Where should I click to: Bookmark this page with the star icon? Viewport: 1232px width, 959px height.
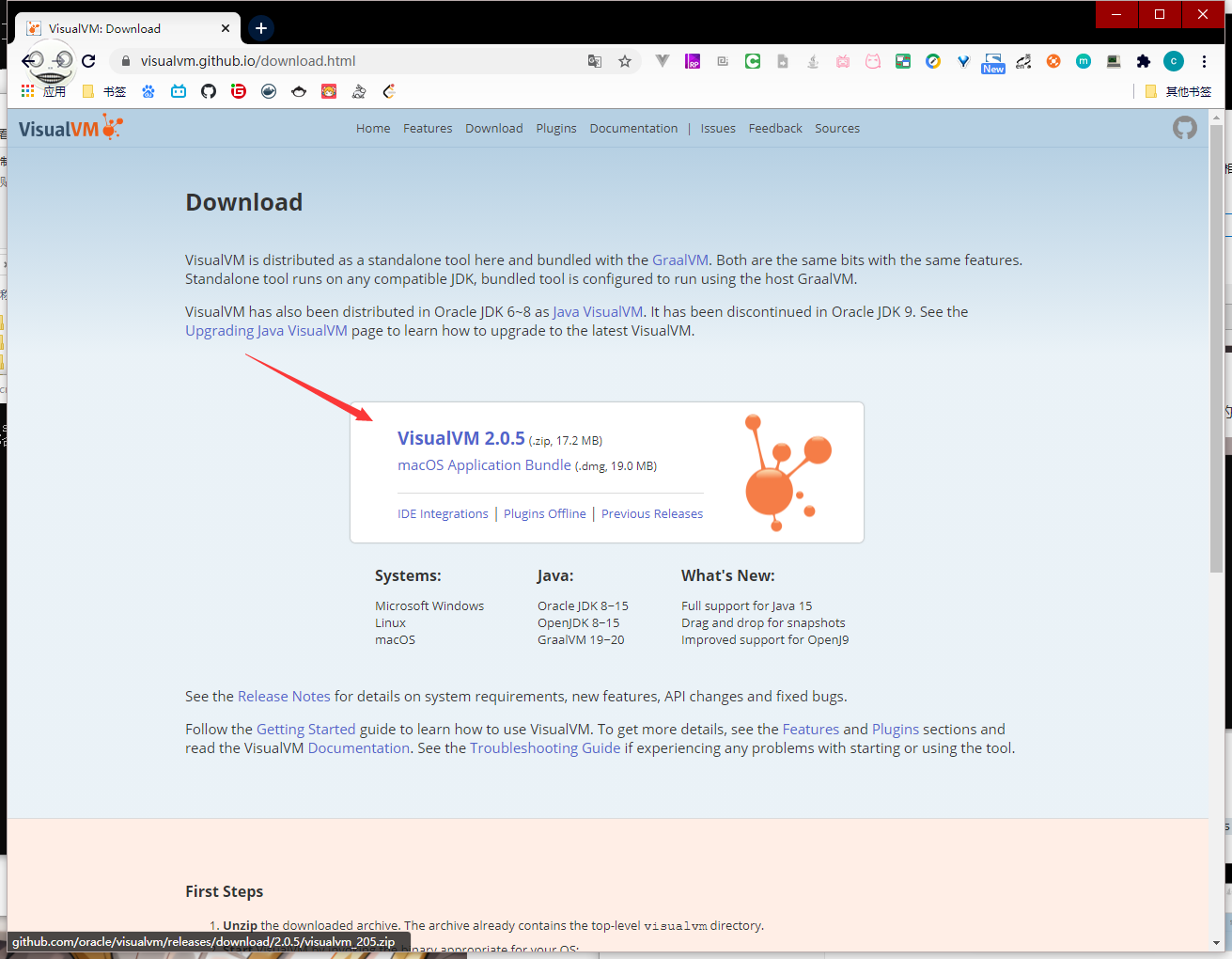[x=625, y=61]
